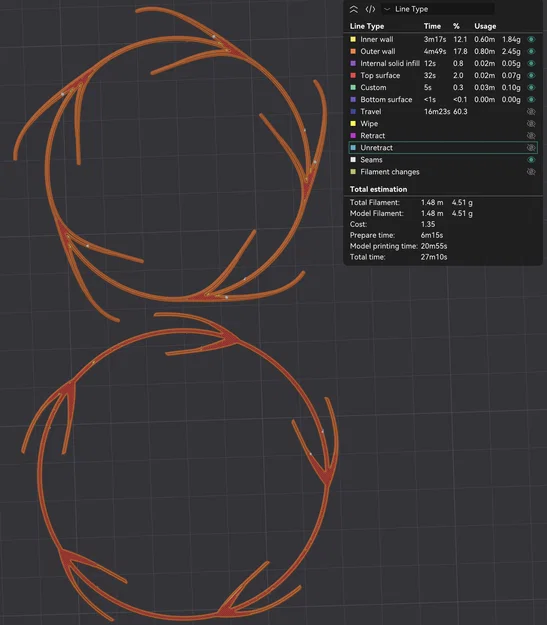Click the Travel legend entry label

370,112
